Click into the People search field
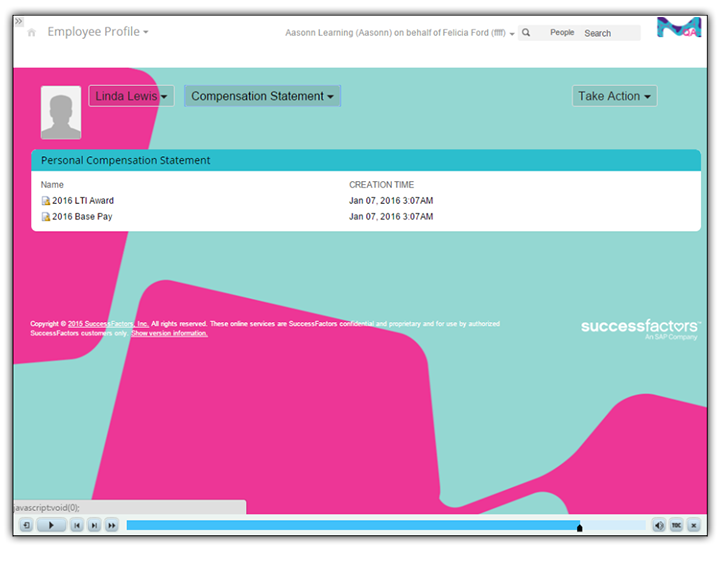Image resolution: width=723 pixels, height=574 pixels. click(x=610, y=33)
